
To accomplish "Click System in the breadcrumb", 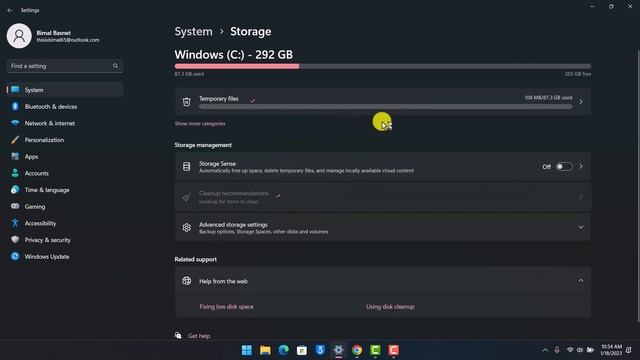I will pyautogui.click(x=193, y=31).
